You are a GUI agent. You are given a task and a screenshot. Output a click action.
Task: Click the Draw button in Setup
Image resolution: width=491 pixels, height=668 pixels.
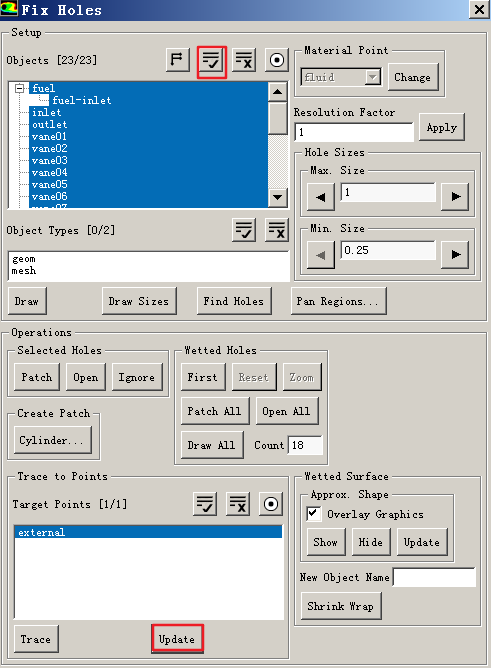point(27,301)
